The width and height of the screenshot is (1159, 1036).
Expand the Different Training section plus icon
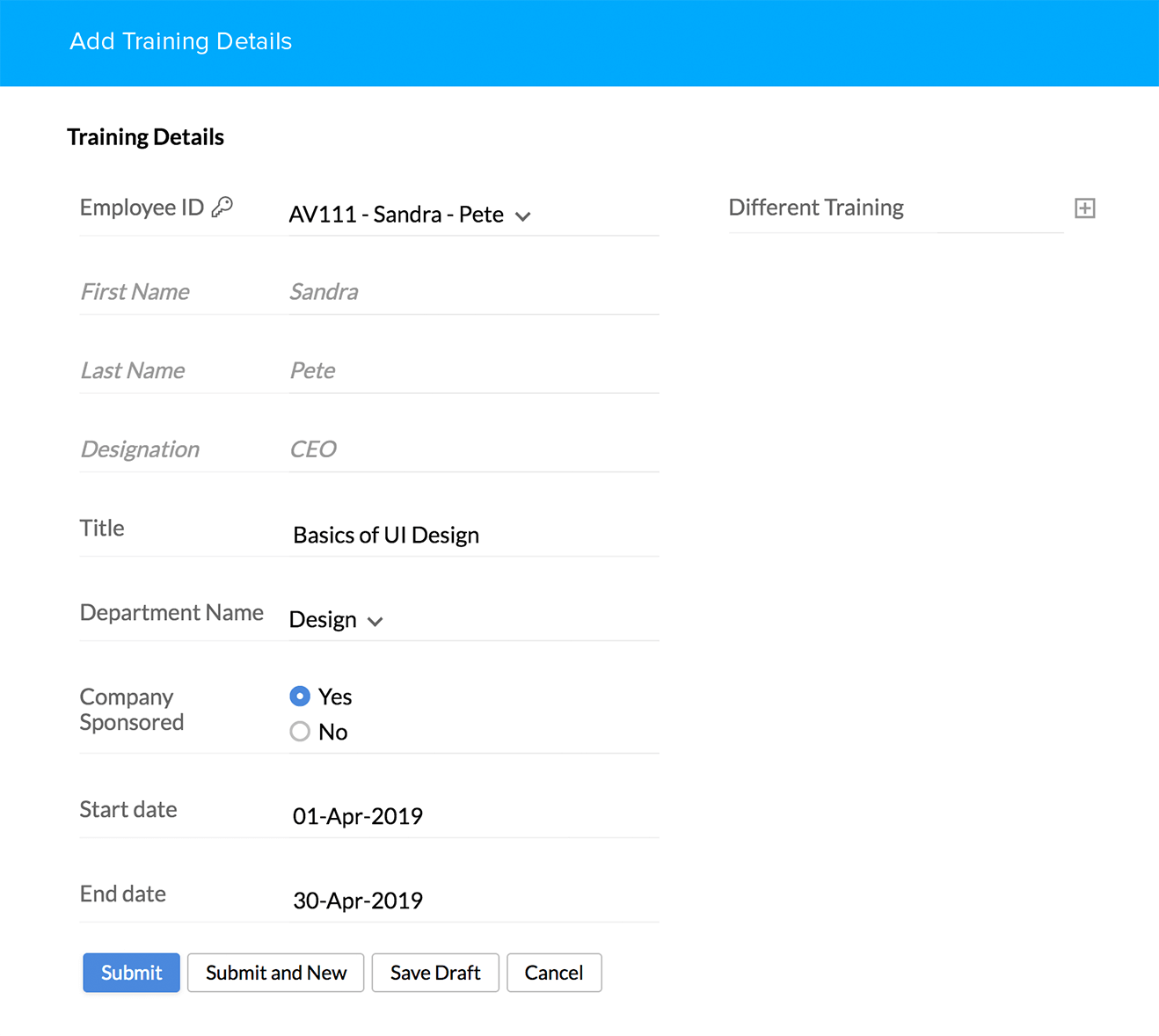point(1084,208)
